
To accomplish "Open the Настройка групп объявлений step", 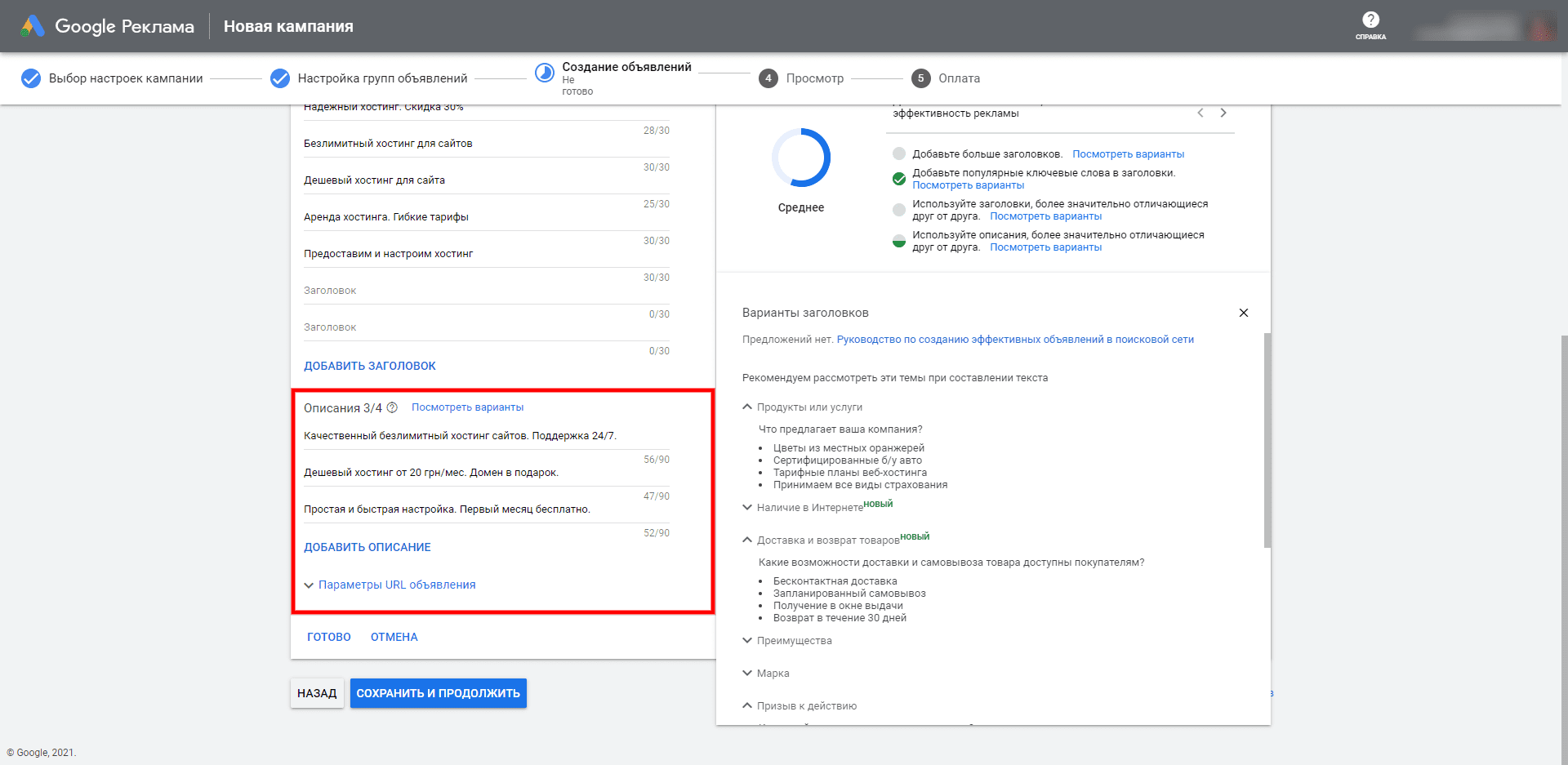I will point(382,78).
